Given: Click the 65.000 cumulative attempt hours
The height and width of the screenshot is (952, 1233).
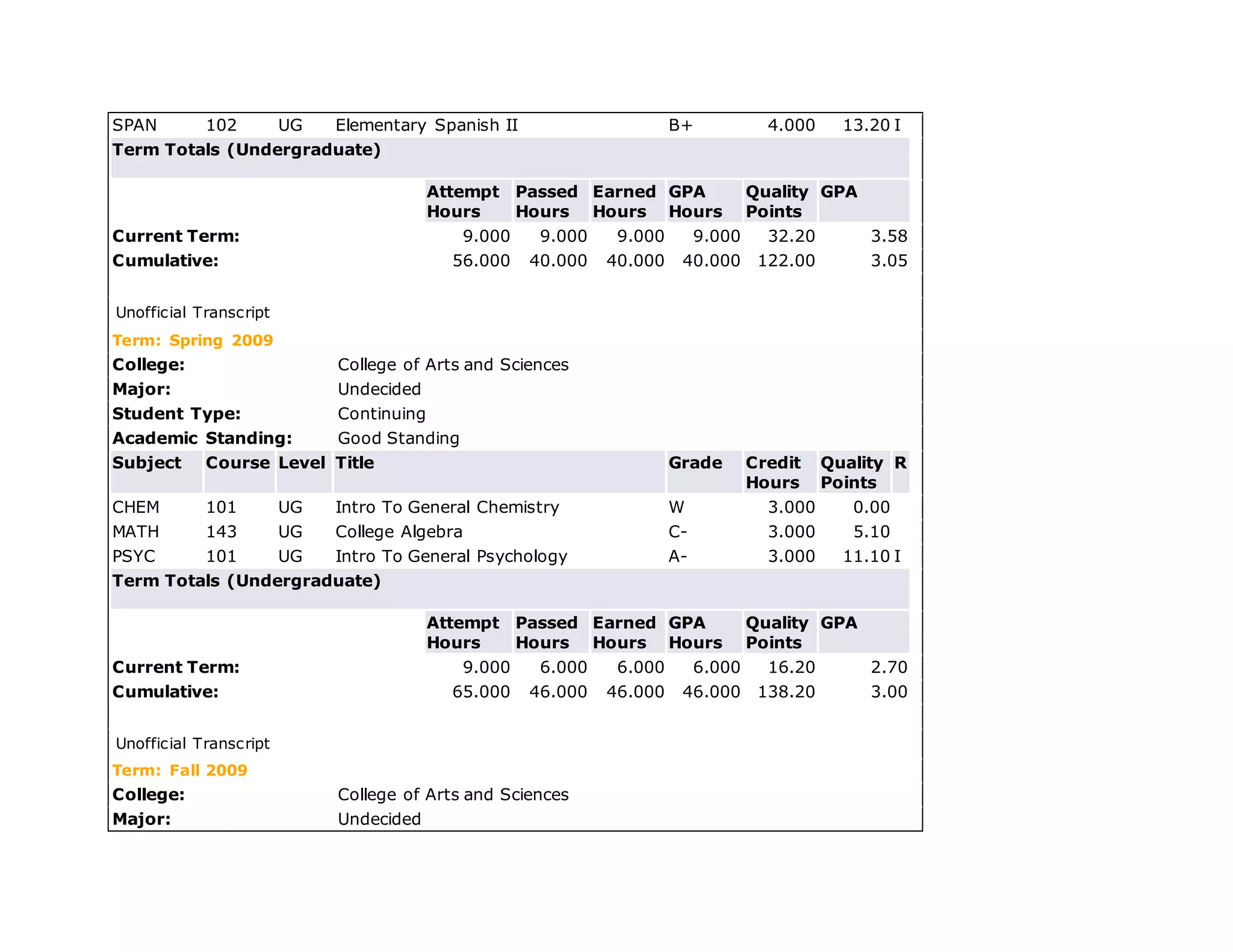Looking at the screenshot, I should tap(481, 692).
